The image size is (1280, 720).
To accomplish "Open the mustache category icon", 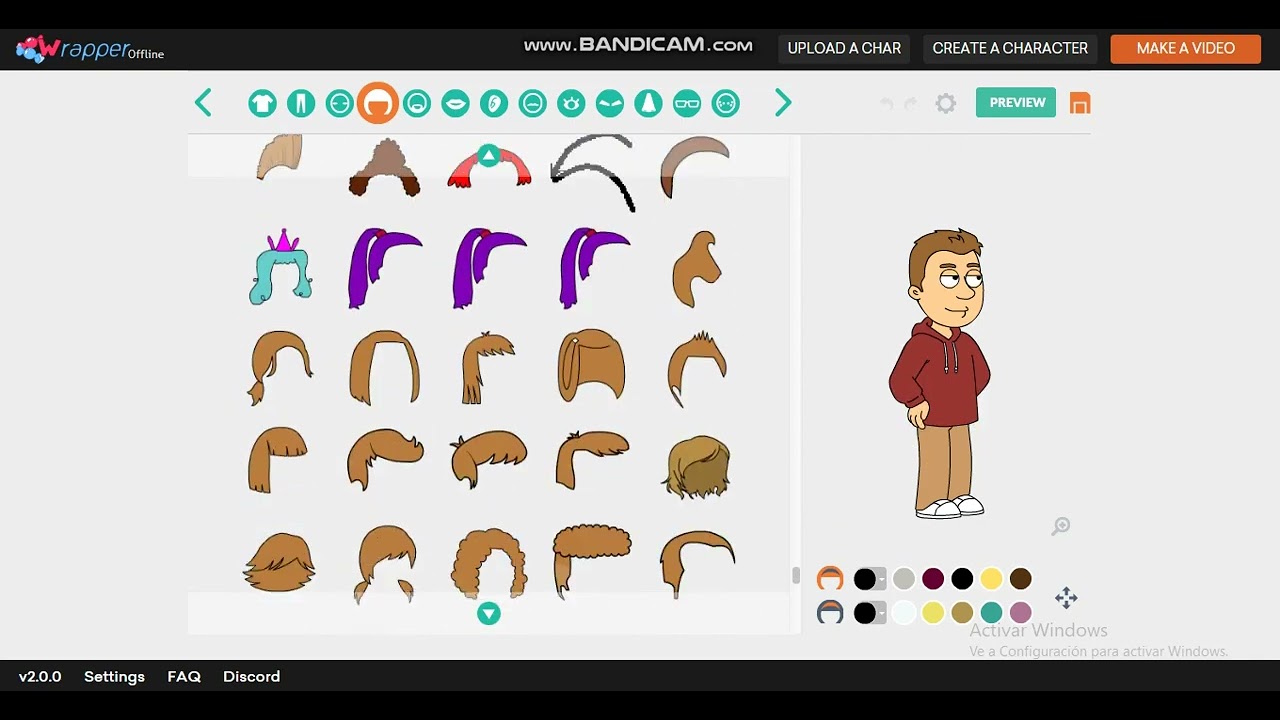I will tap(533, 103).
